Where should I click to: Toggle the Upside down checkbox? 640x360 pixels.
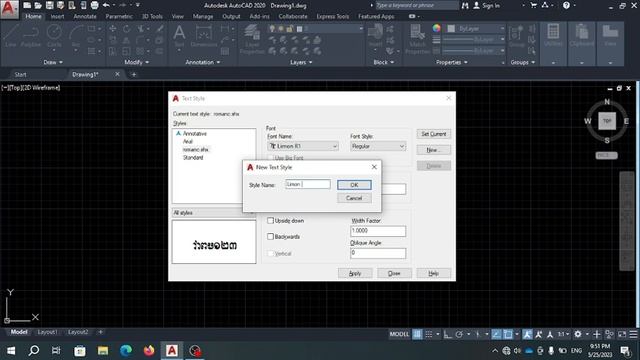coord(270,220)
